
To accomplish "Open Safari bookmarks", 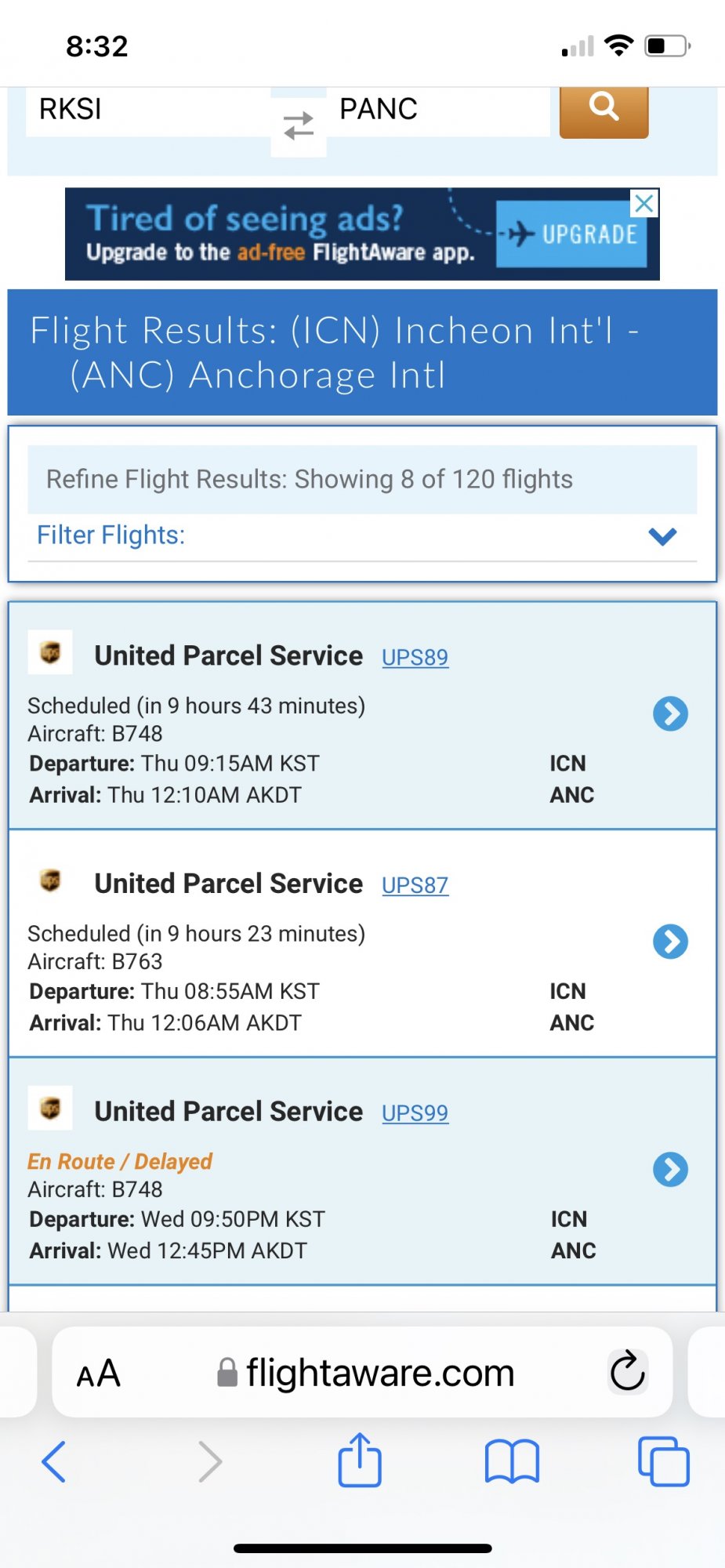I will (x=512, y=1462).
